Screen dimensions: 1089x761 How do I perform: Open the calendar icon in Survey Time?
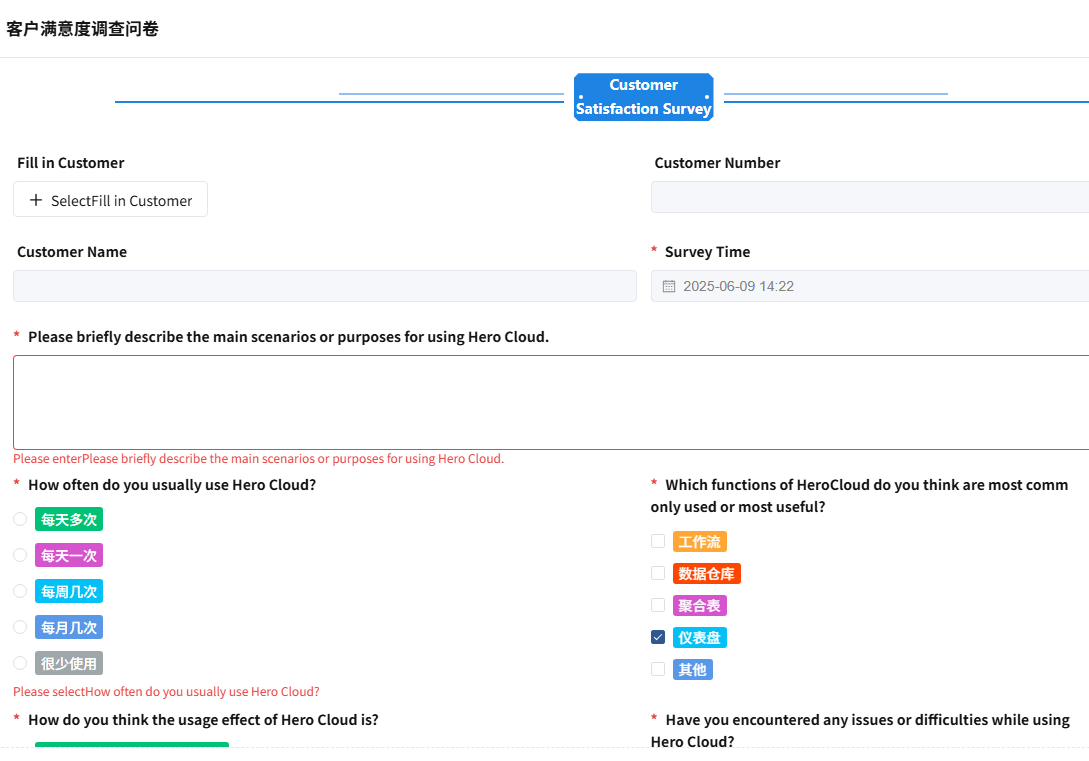pyautogui.click(x=669, y=286)
